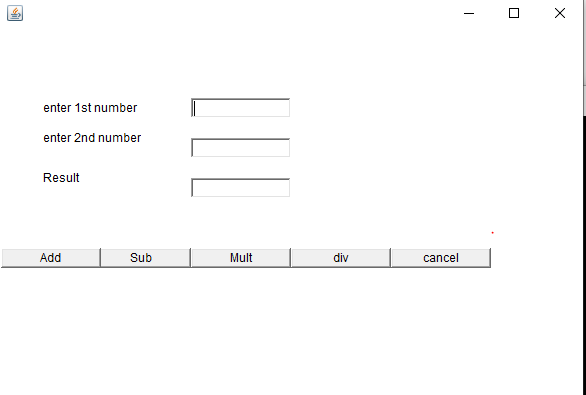The width and height of the screenshot is (586, 395).
Task: Click the cancel button
Action: tap(441, 258)
